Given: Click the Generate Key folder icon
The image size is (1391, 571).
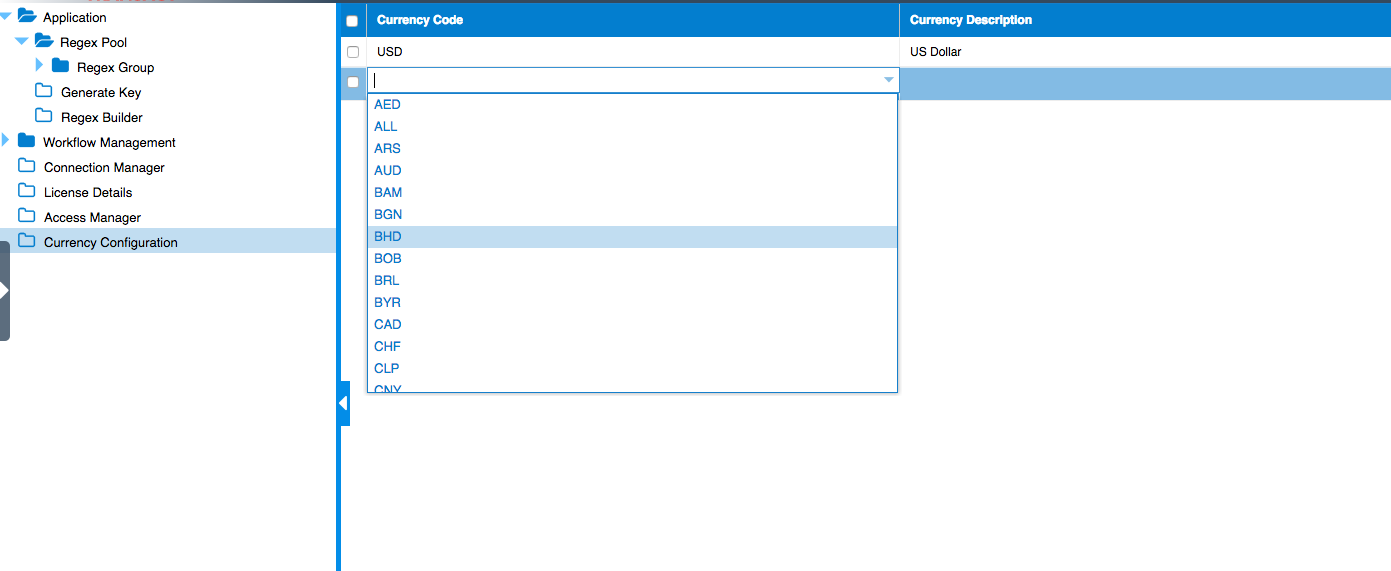Looking at the screenshot, I should (x=44, y=91).
